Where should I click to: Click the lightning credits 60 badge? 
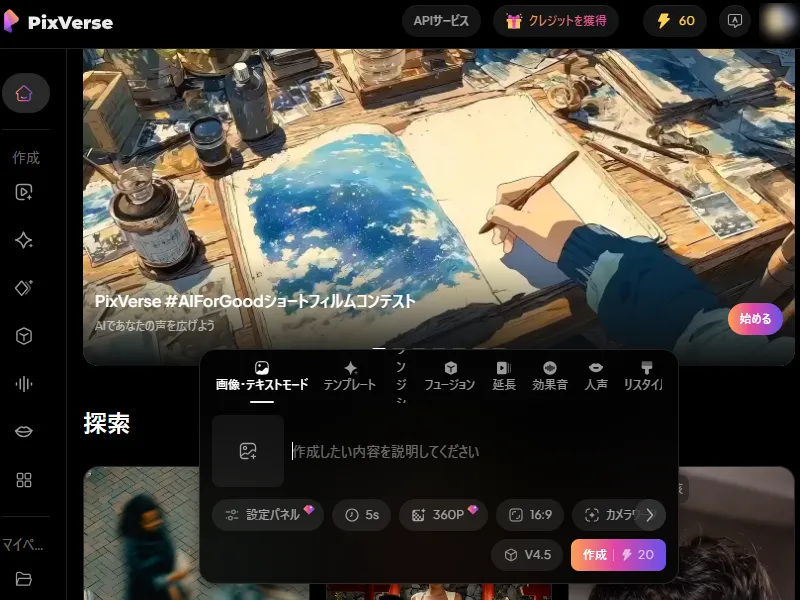tap(676, 21)
